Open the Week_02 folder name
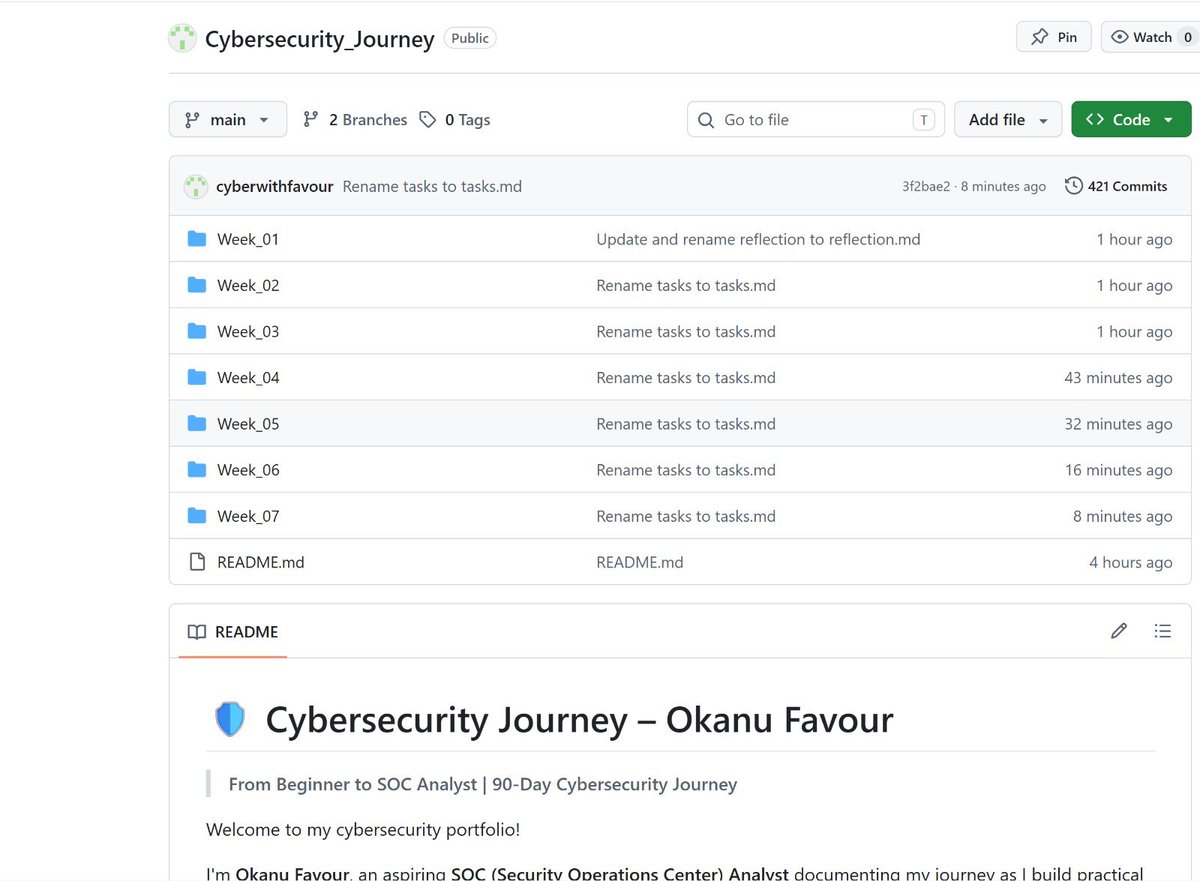The height and width of the screenshot is (881, 1200). pyautogui.click(x=248, y=286)
